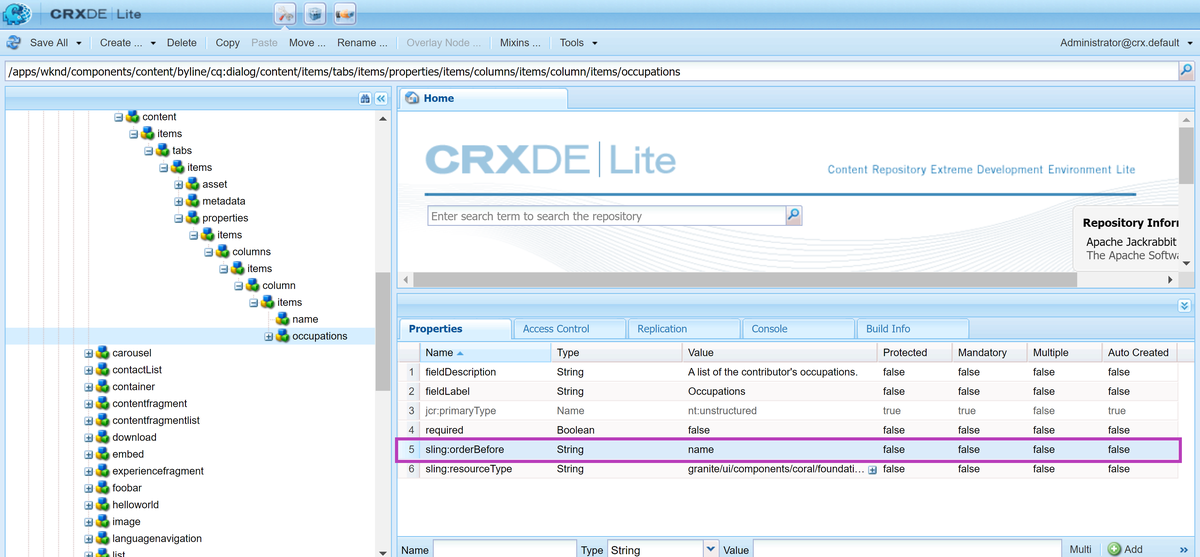Image resolution: width=1200 pixels, height=557 pixels.
Task: Switch to the Access Control tab
Action: (568, 328)
